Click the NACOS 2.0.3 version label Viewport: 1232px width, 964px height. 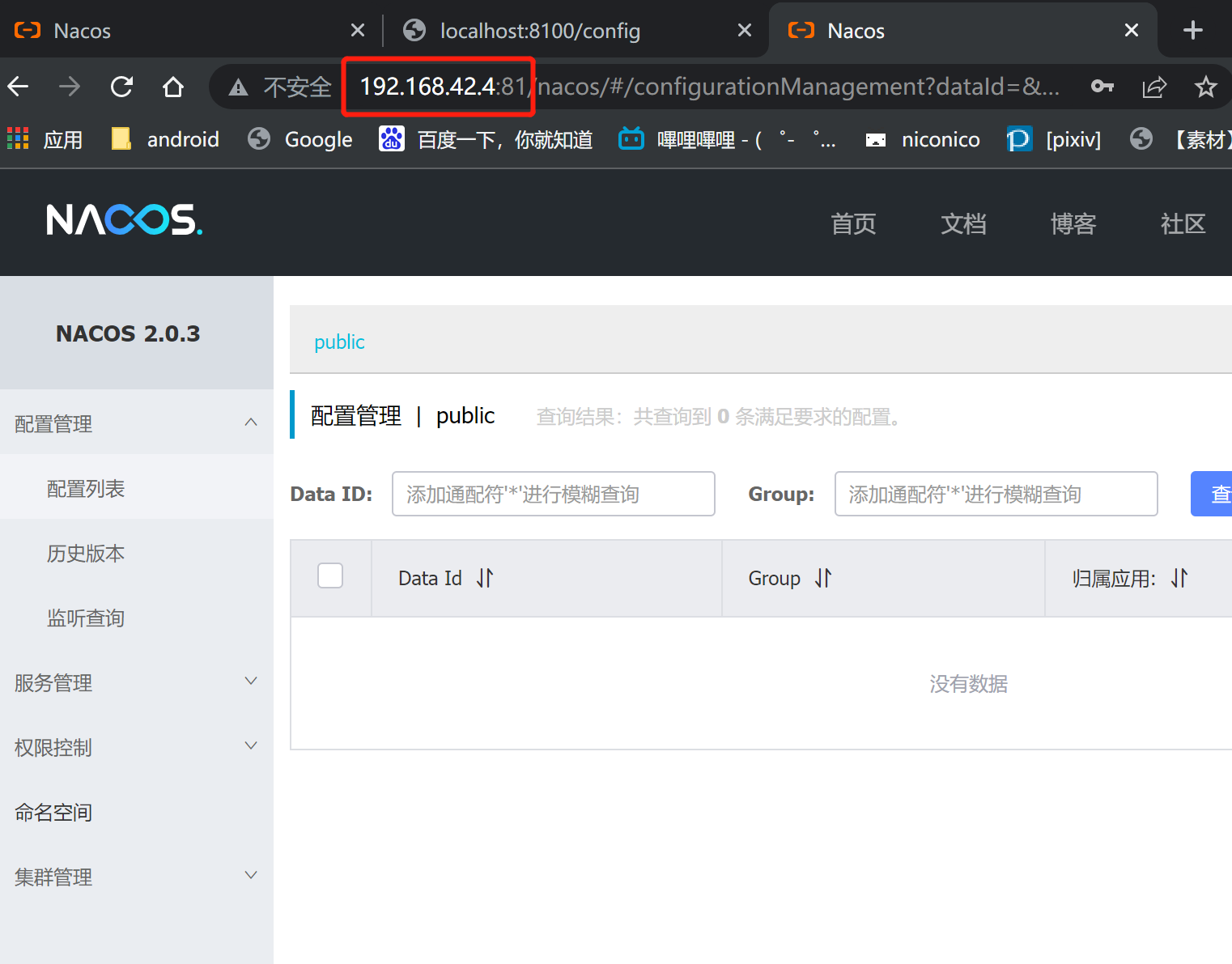pos(128,333)
